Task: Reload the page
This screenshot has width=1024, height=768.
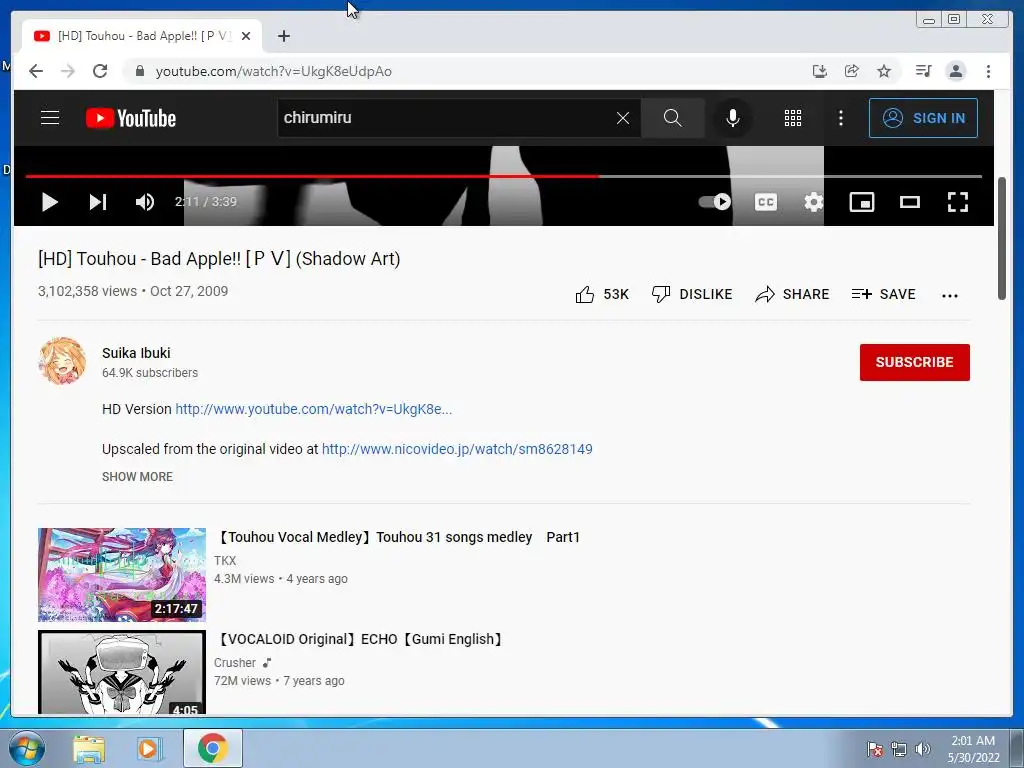Action: pos(100,71)
